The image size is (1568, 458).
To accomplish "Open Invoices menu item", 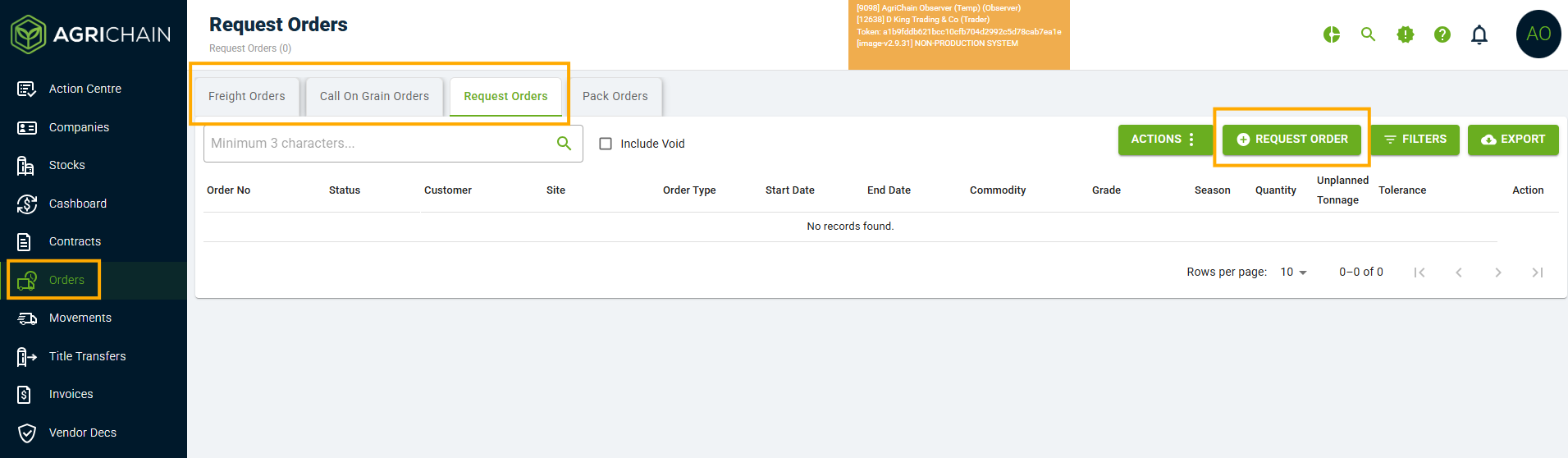I will pyautogui.click(x=94, y=394).
